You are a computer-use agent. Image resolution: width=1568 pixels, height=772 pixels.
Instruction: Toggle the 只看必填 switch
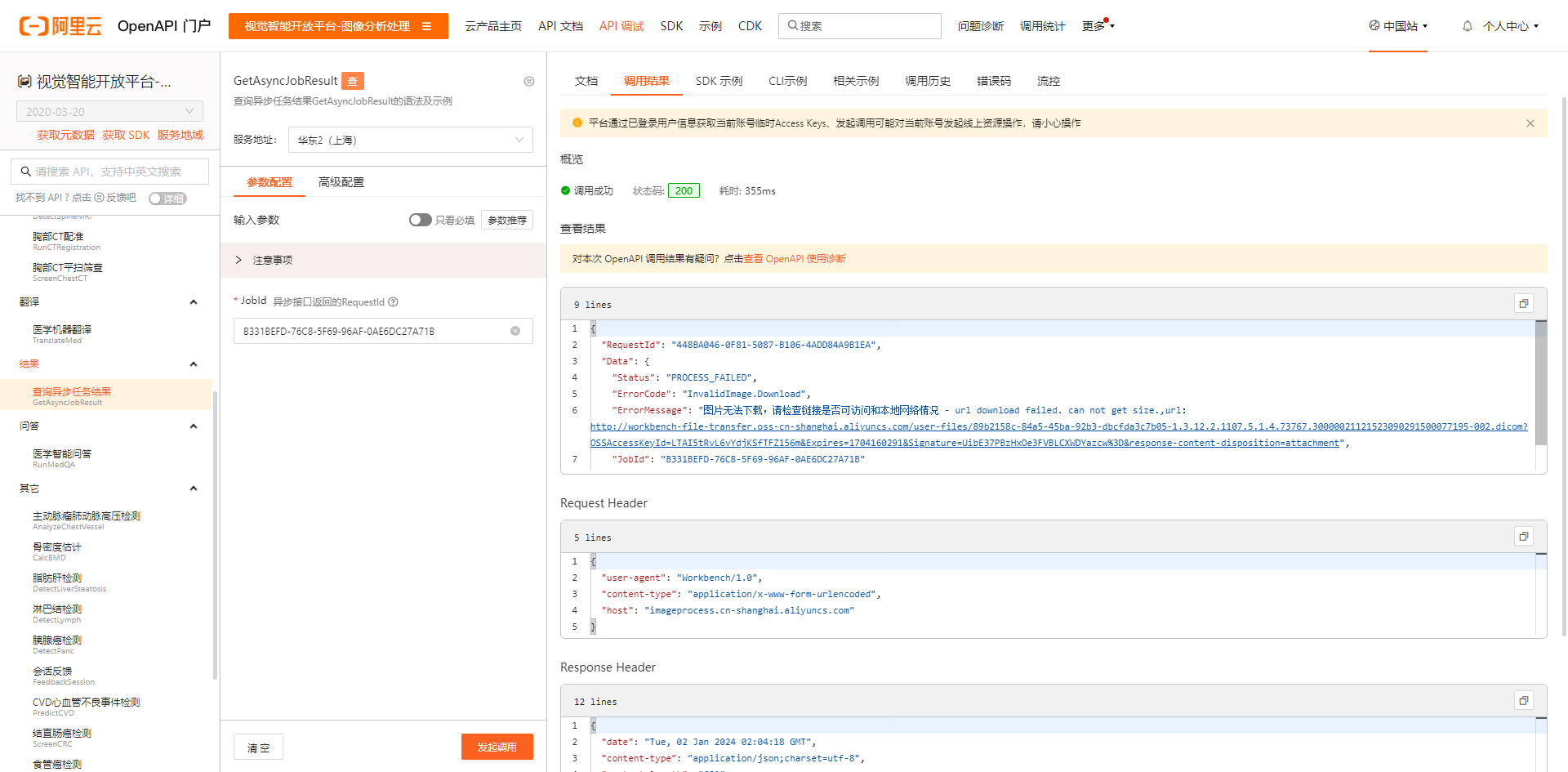(x=420, y=220)
